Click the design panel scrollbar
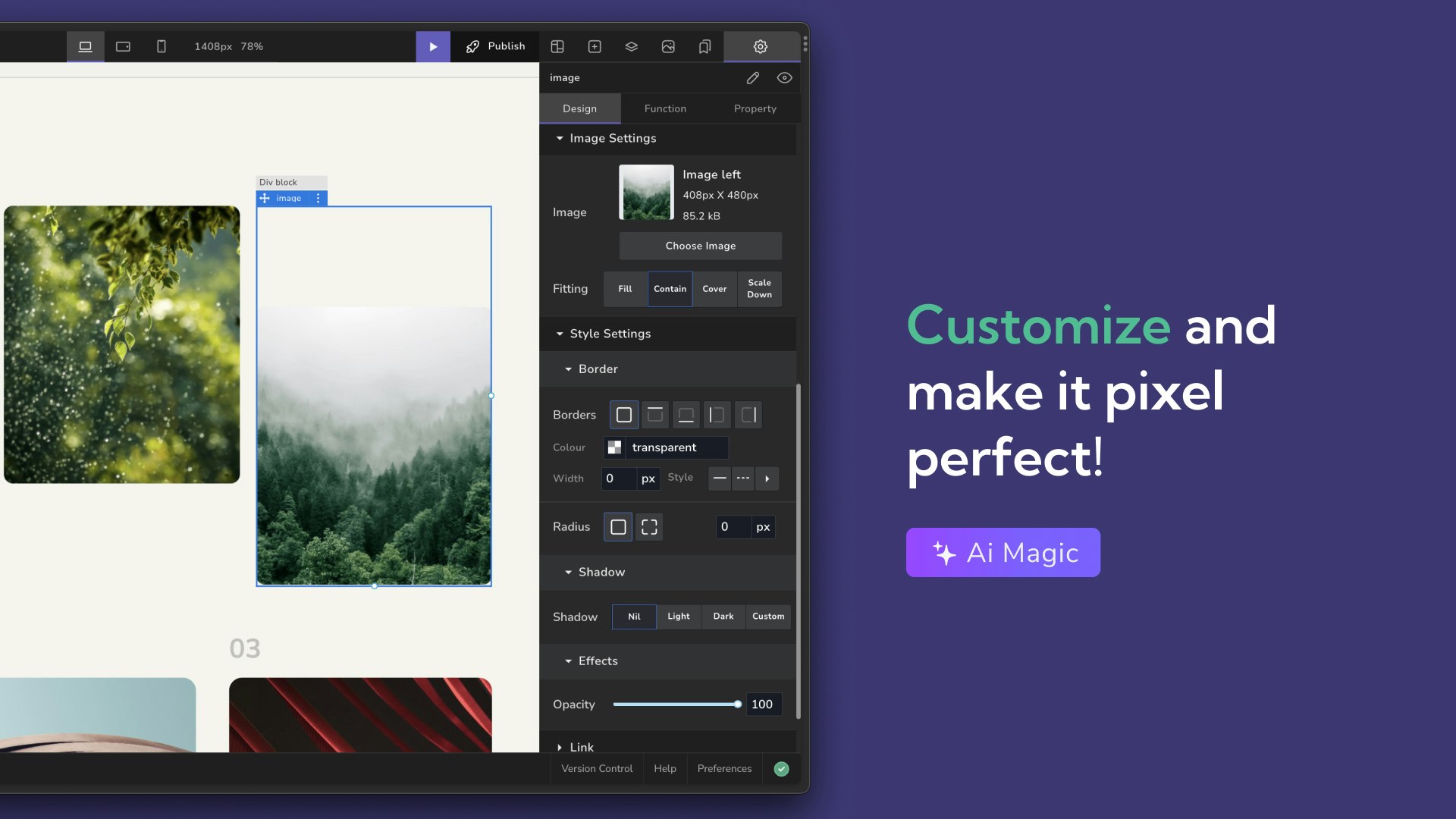This screenshot has height=819, width=1456. click(799, 551)
